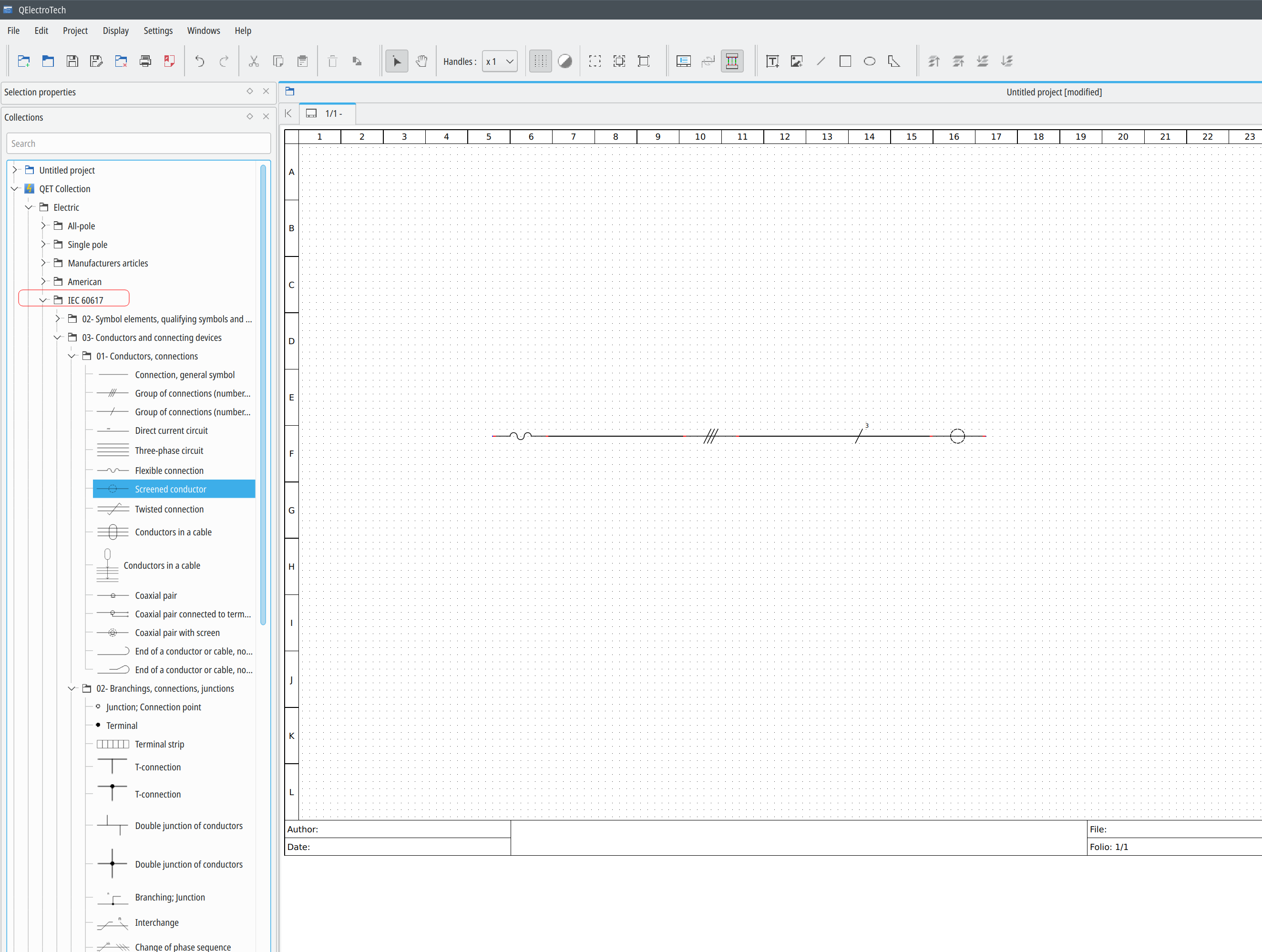Screen dimensions: 1262x952
Task: Open the Settings menu
Action: pyautogui.click(x=158, y=31)
